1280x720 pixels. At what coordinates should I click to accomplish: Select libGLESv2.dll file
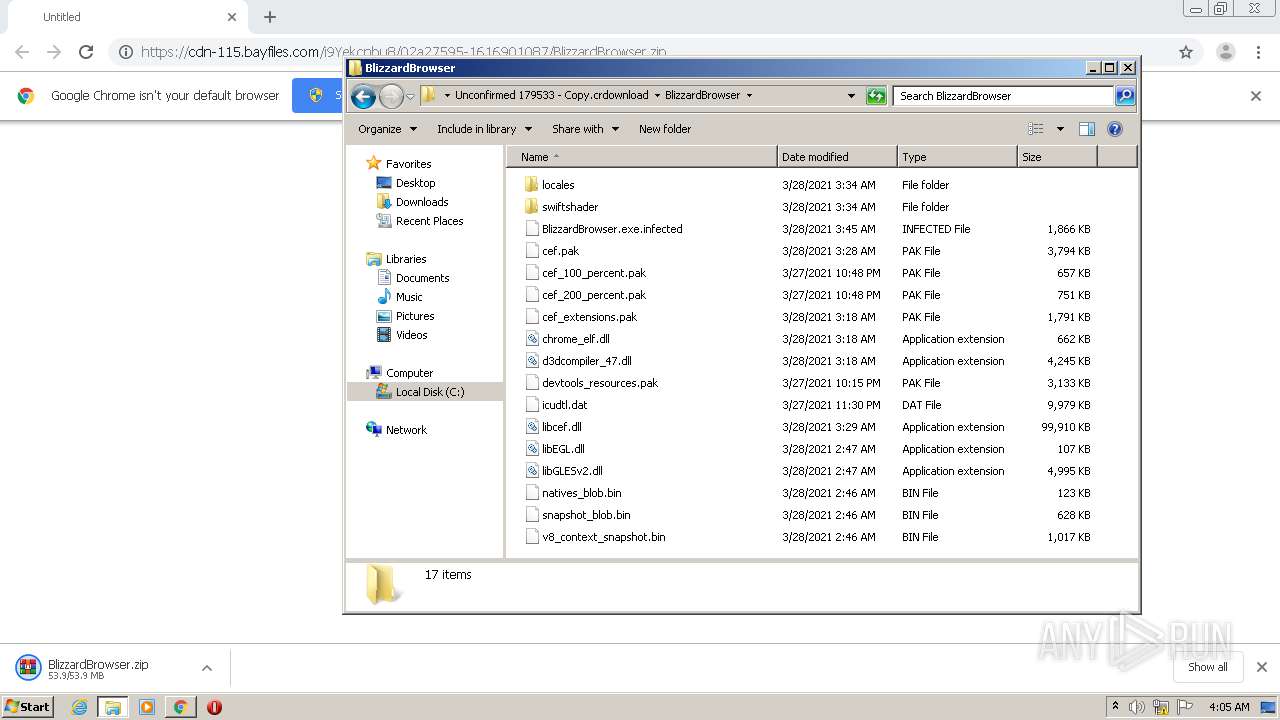click(x=572, y=471)
